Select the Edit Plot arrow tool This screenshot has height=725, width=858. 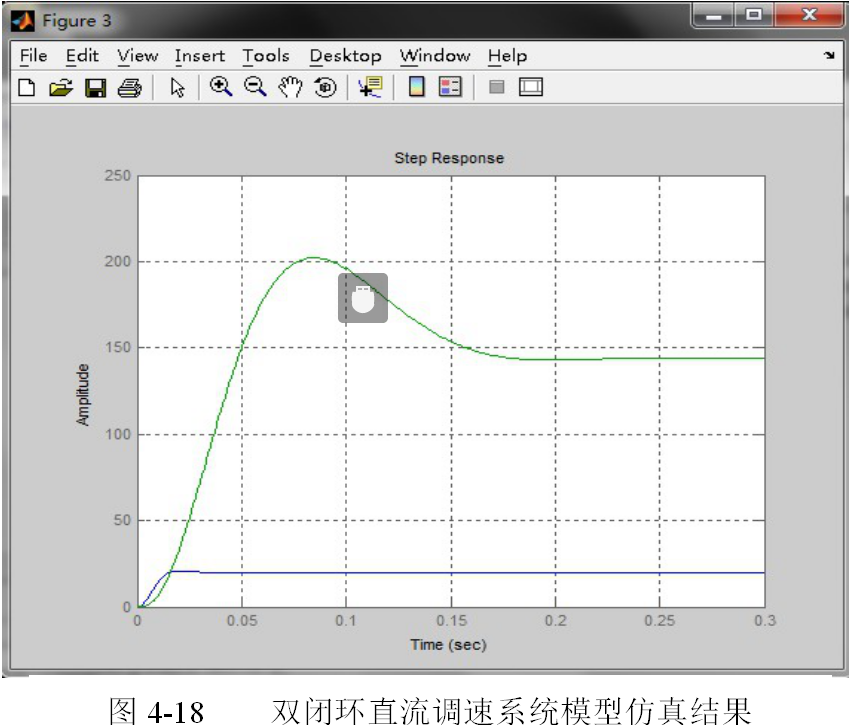pyautogui.click(x=177, y=88)
